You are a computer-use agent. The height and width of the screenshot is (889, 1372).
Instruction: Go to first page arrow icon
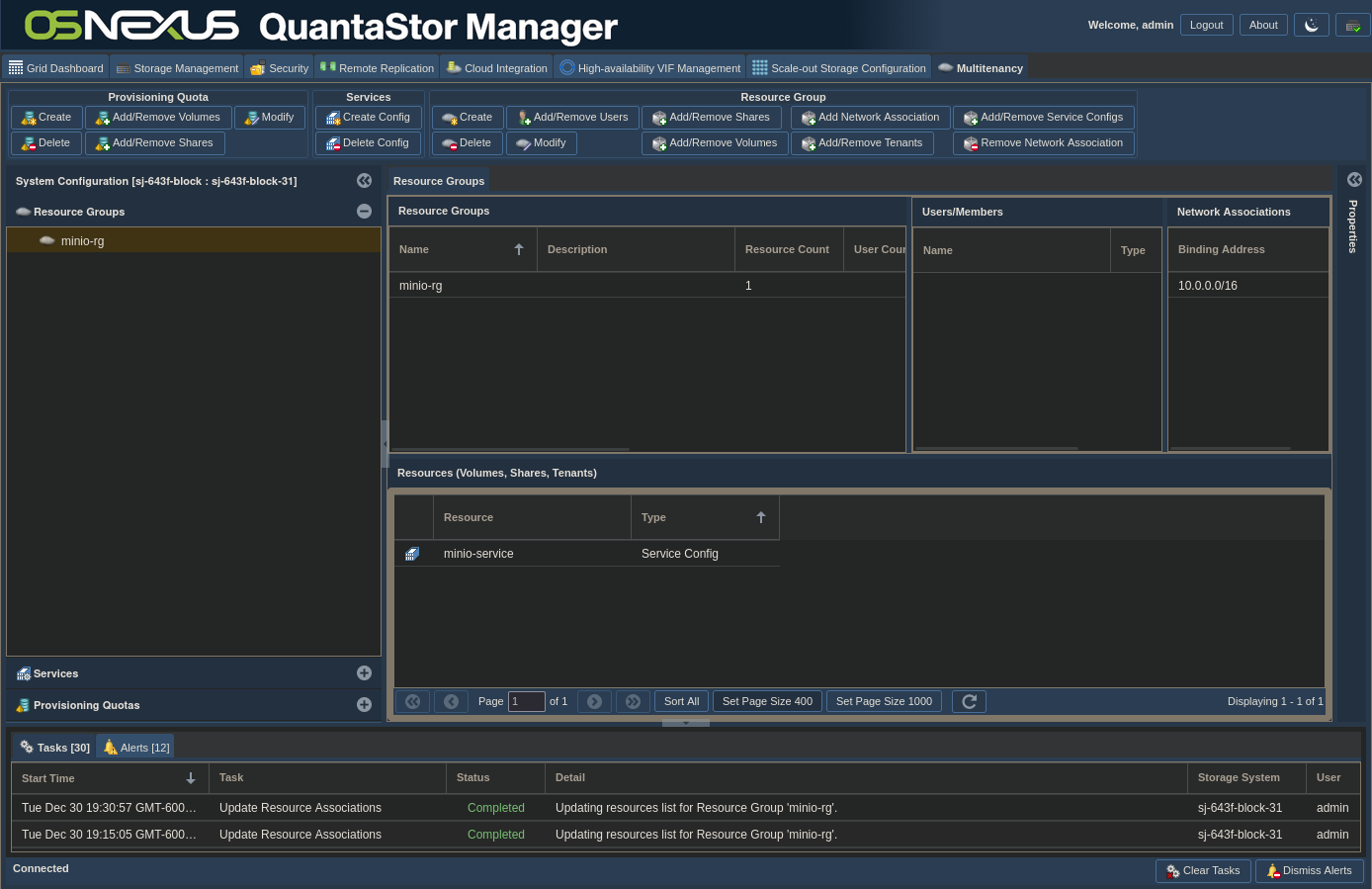[413, 701]
